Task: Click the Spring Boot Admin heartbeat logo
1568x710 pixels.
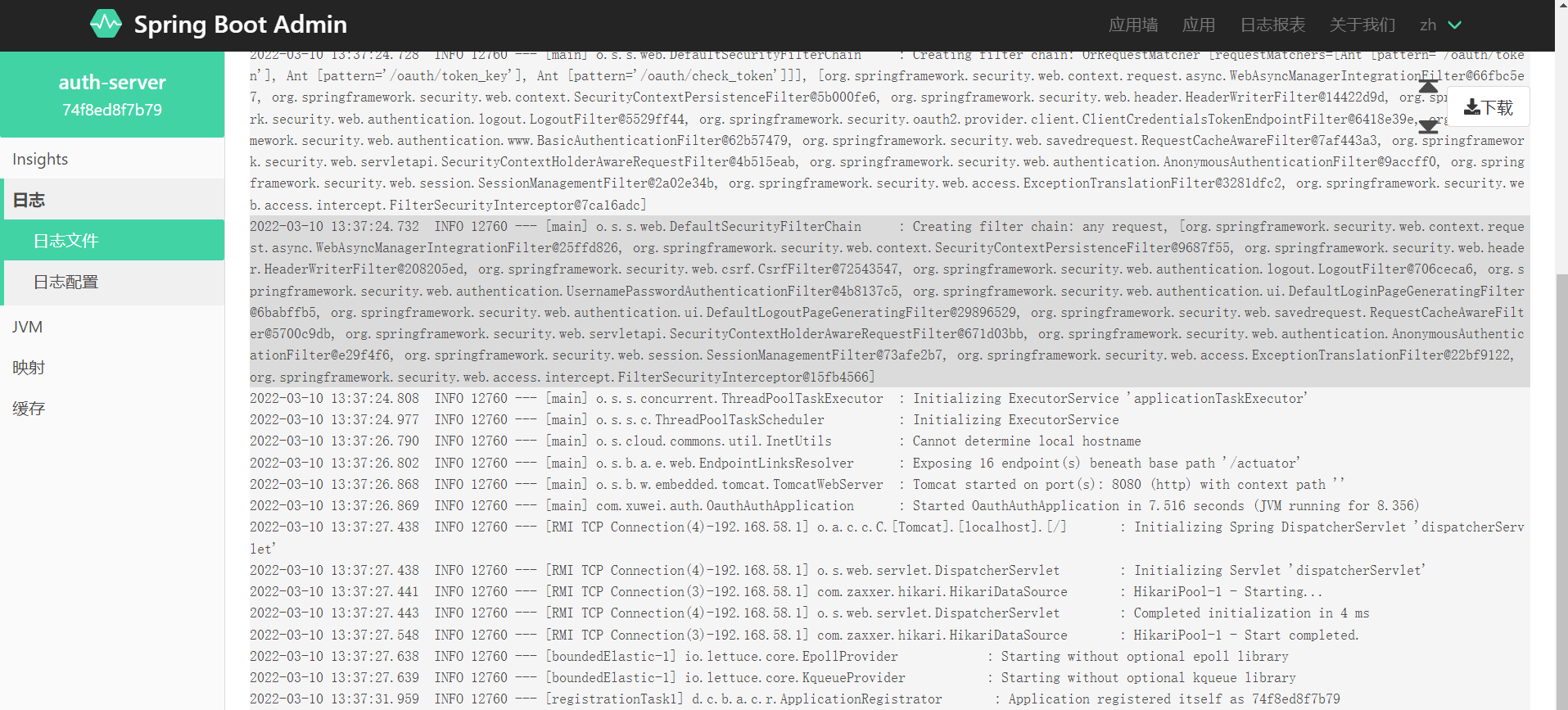Action: click(106, 24)
